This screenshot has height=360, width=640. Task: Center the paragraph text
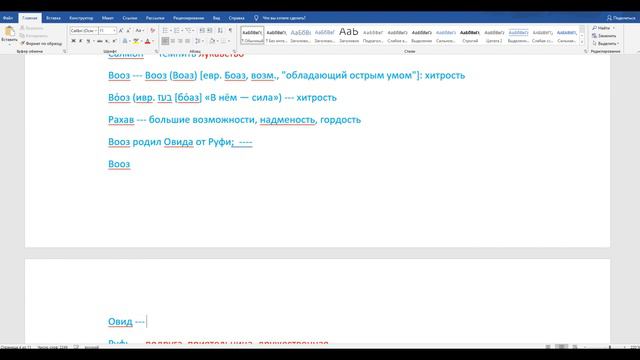pos(173,41)
